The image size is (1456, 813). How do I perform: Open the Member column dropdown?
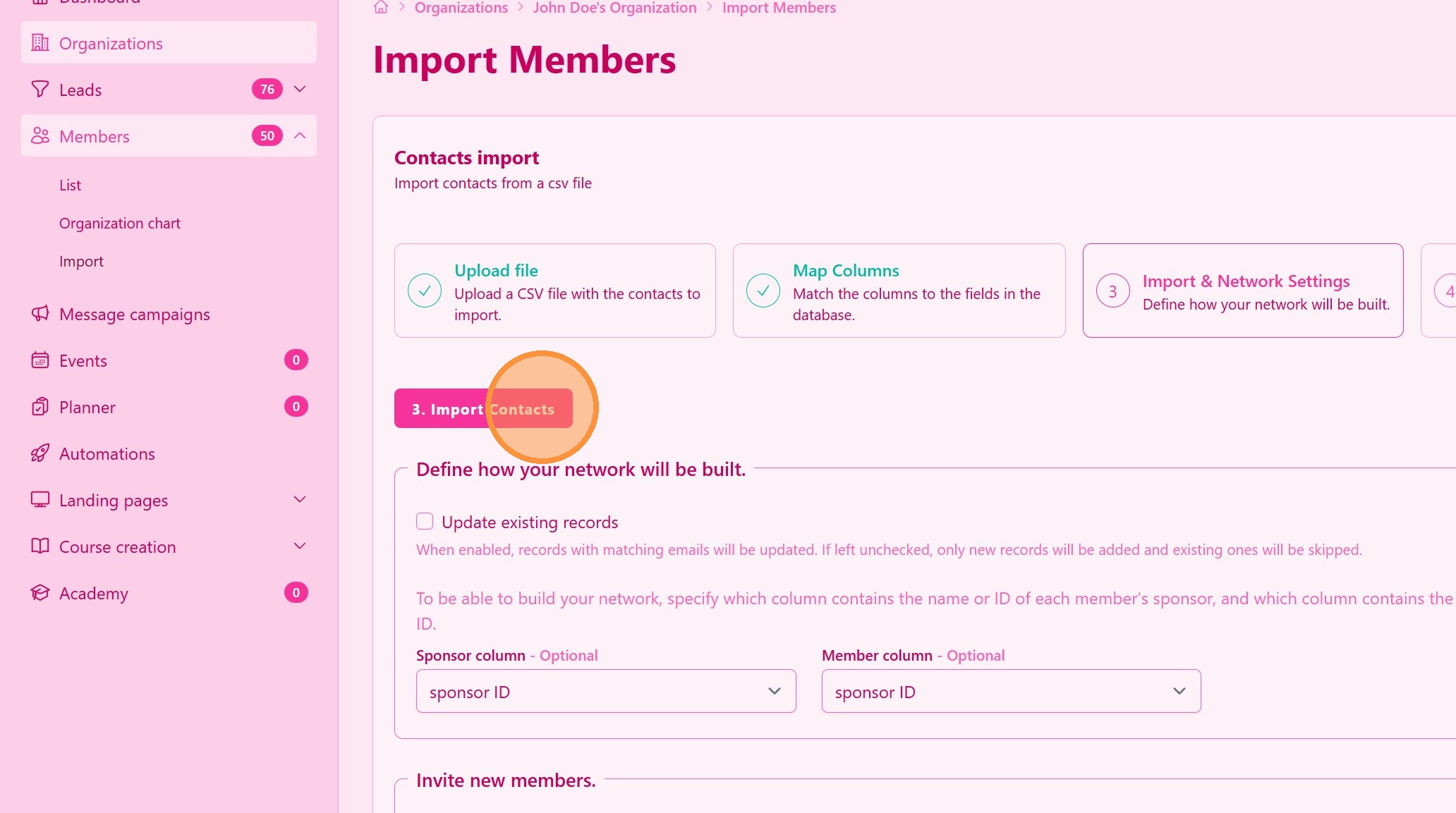coord(1011,692)
